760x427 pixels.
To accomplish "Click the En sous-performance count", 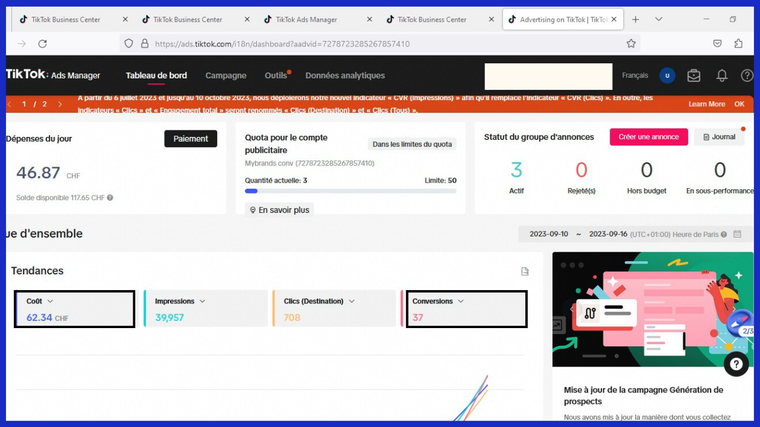I will (x=719, y=170).
